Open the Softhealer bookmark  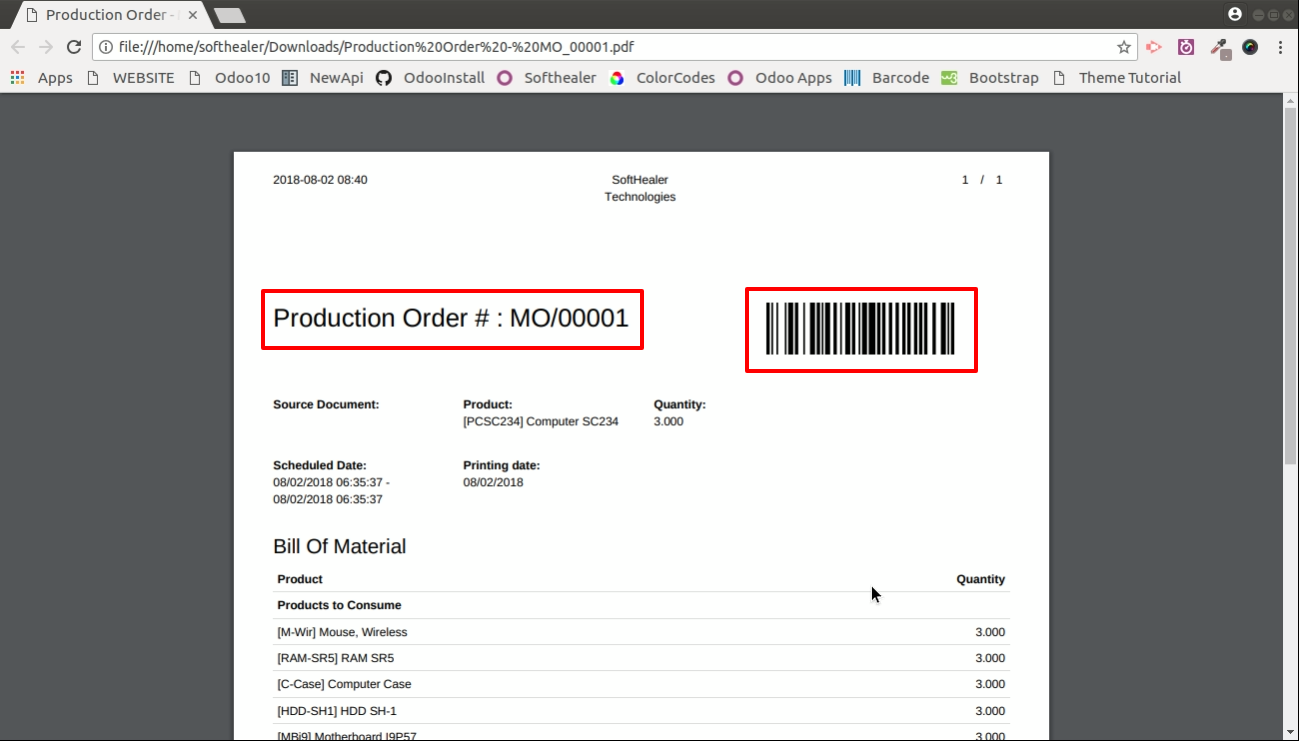coord(547,78)
